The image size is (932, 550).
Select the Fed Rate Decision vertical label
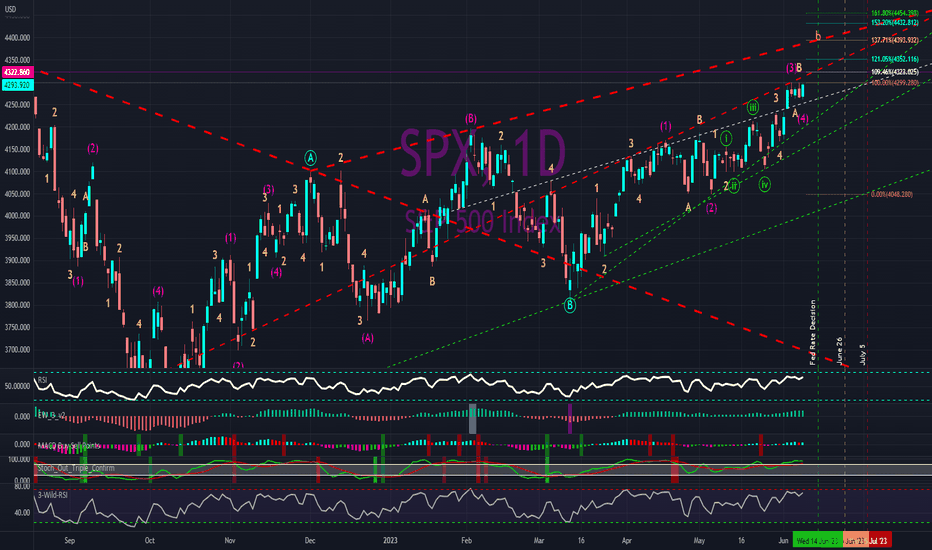(x=813, y=332)
